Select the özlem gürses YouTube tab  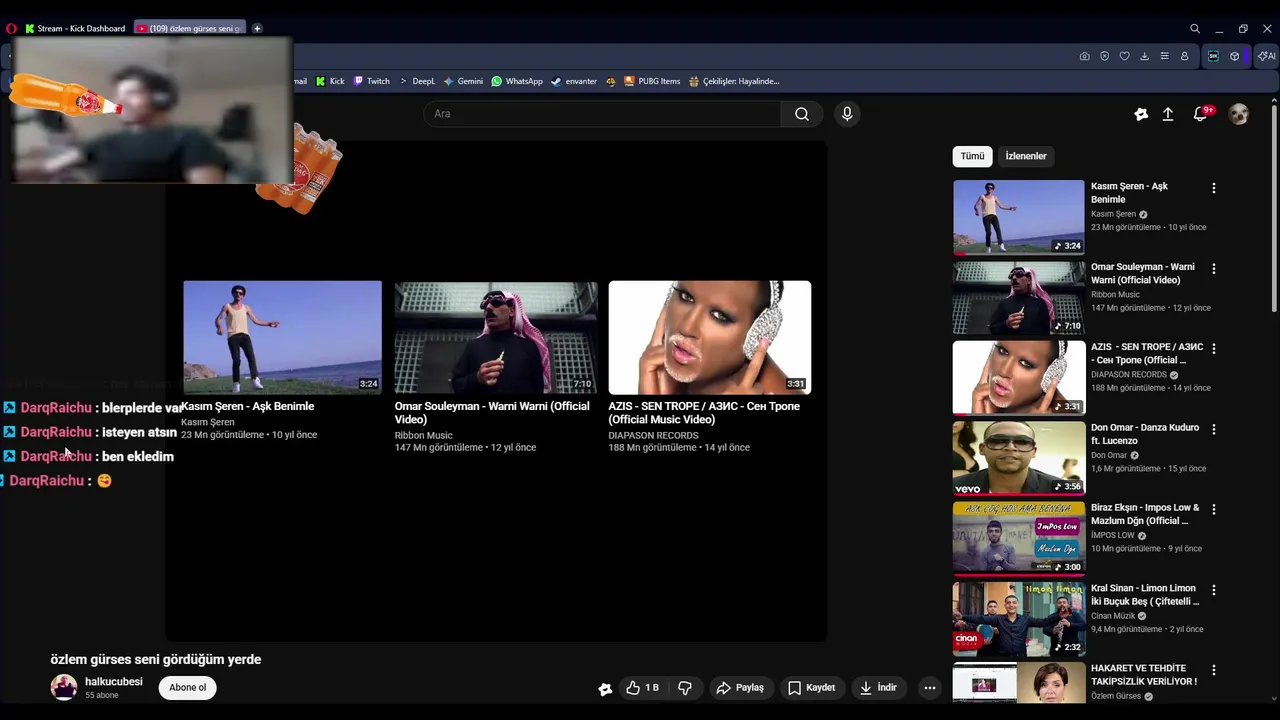pyautogui.click(x=189, y=28)
